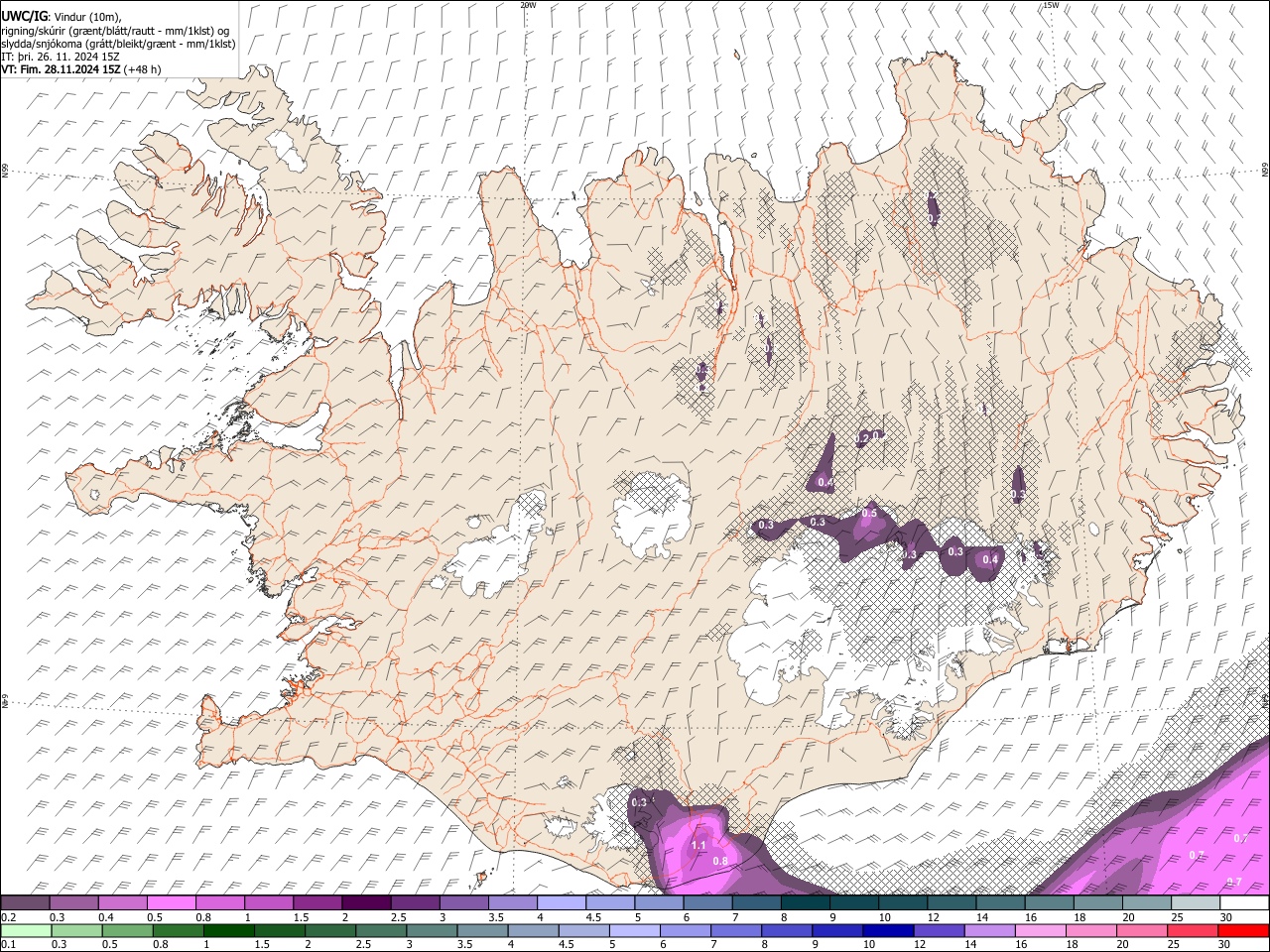The width and height of the screenshot is (1270, 952).
Task: Pick the crimson 25–30 rain legend swatch
Action: click(x=1193, y=931)
